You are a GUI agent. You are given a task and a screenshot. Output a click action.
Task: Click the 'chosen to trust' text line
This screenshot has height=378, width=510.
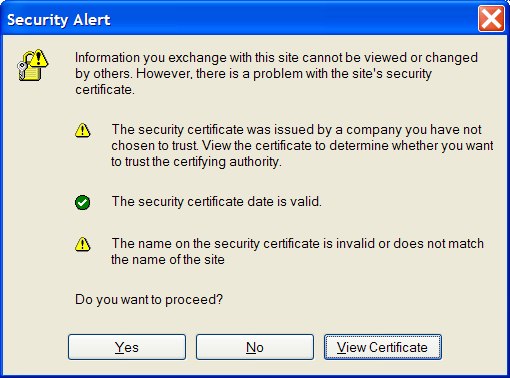coord(302,145)
